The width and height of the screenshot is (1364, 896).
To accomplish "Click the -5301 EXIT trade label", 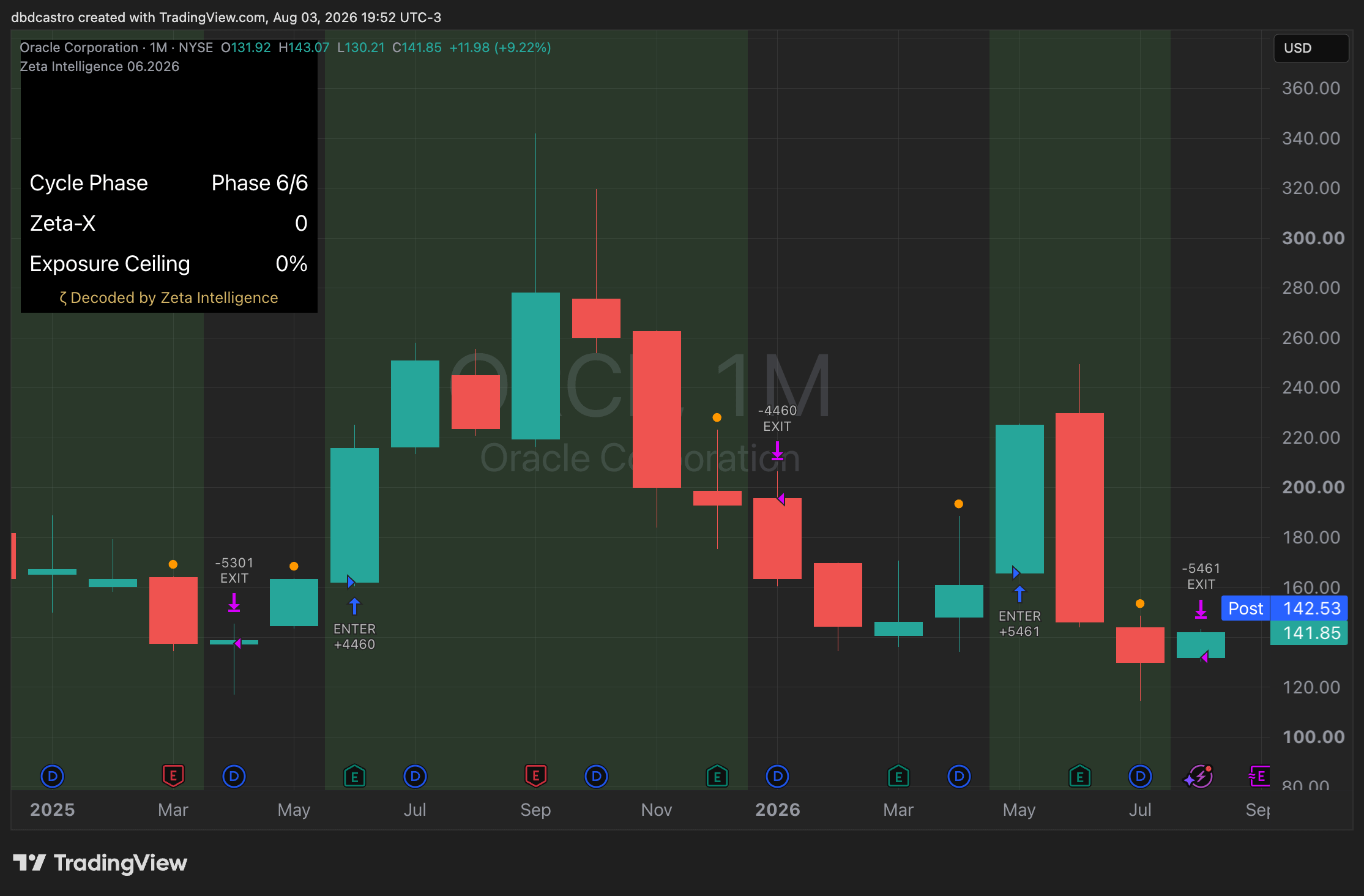I will tap(234, 570).
